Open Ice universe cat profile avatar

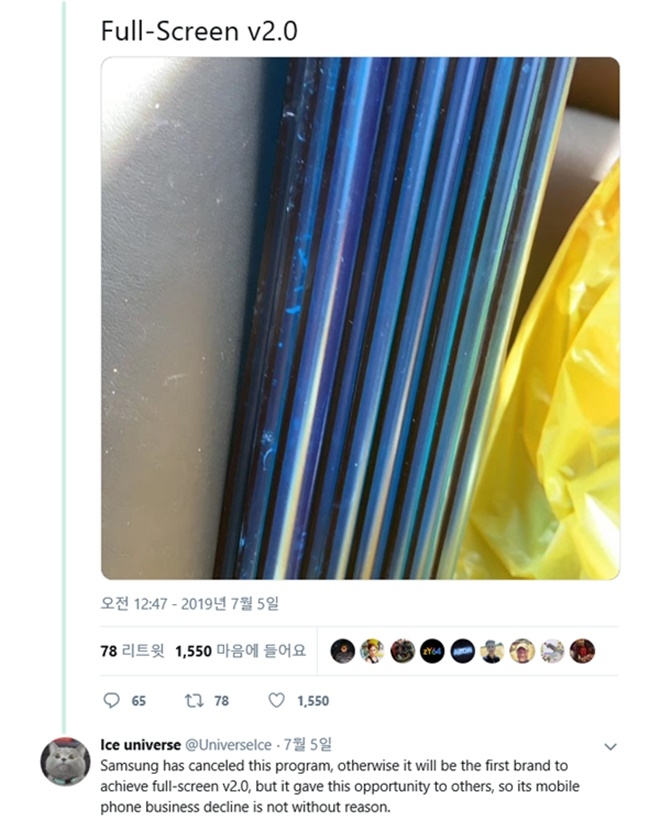click(65, 761)
